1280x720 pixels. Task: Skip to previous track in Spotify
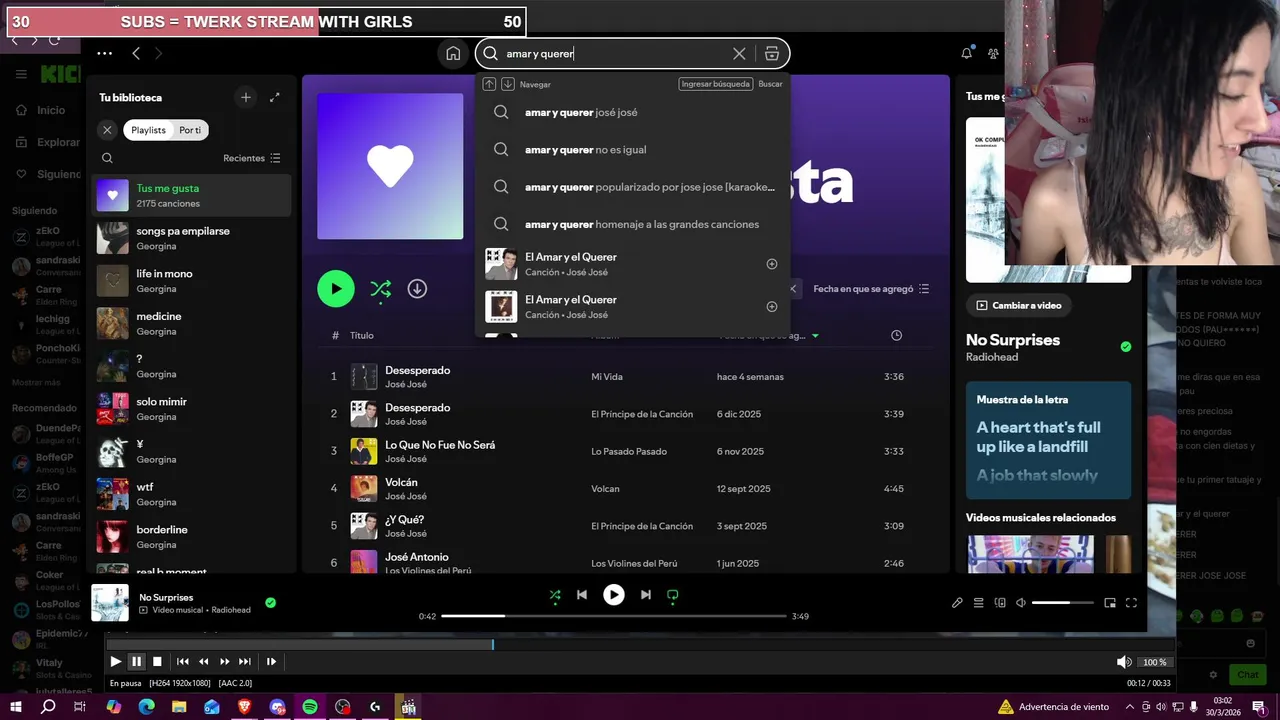582,595
